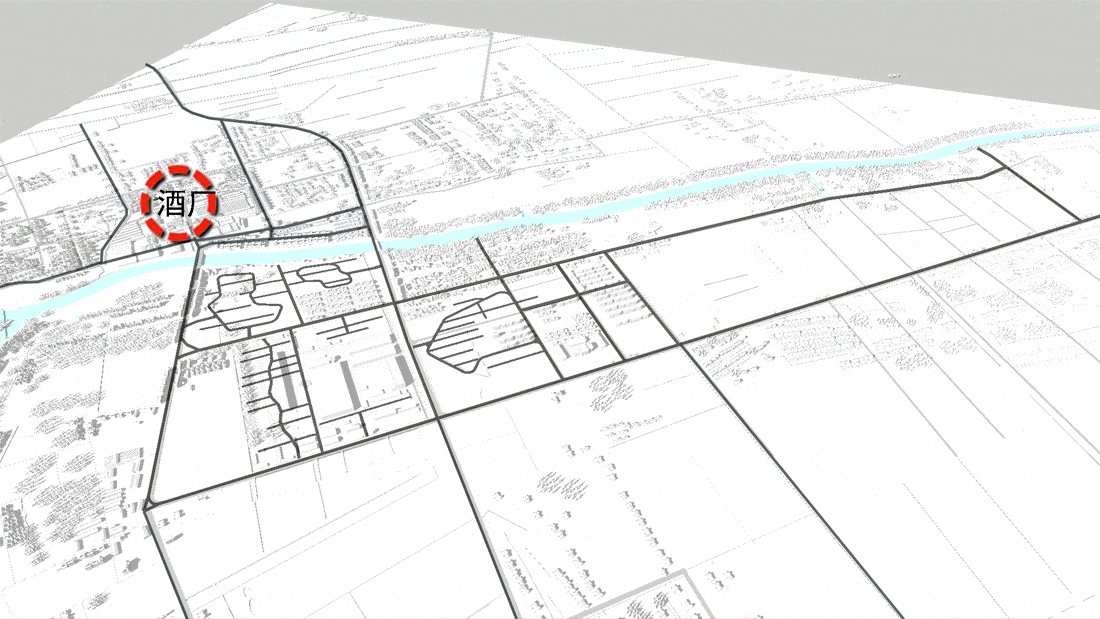The height and width of the screenshot is (619, 1100).
Task: Select the small oval loop road south of the river
Action: click(x=323, y=274)
